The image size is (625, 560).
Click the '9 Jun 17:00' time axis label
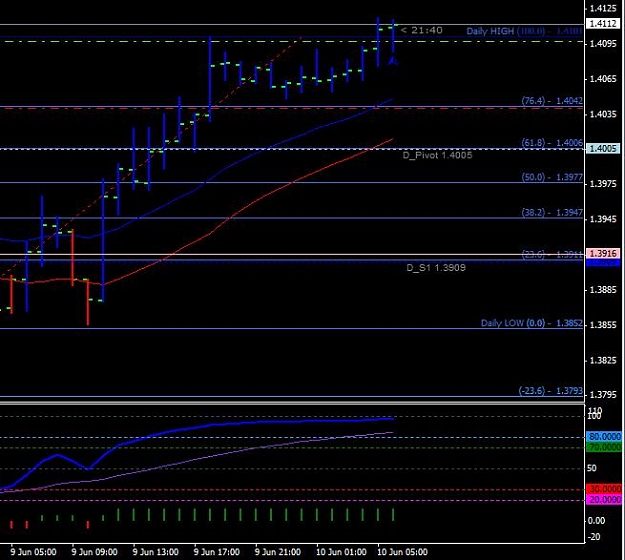[x=216, y=552]
